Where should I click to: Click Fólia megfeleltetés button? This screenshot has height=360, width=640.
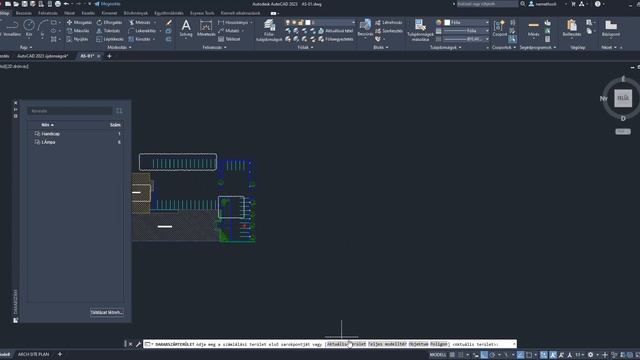[336, 39]
